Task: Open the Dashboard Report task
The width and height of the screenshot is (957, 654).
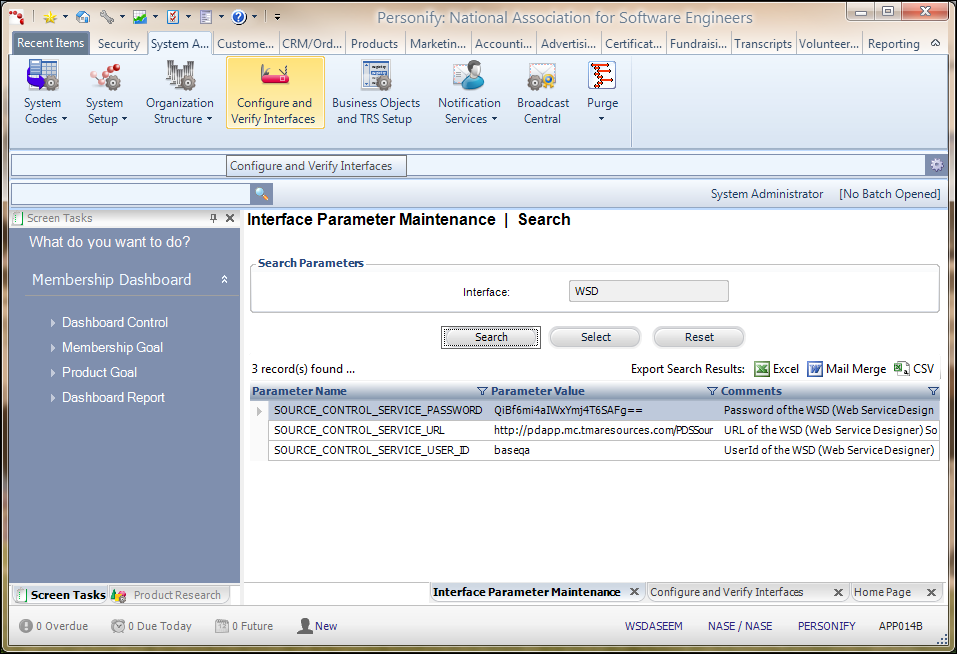Action: tap(113, 397)
